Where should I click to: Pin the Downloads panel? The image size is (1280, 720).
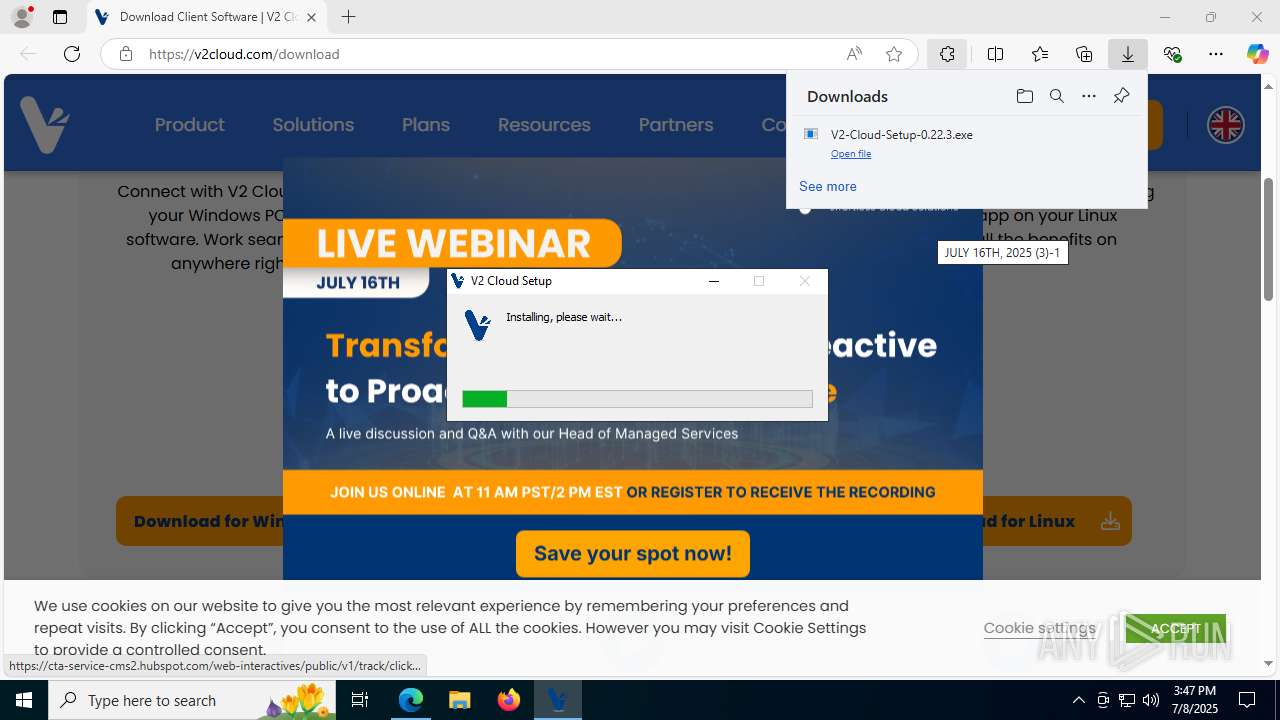[x=1121, y=96]
